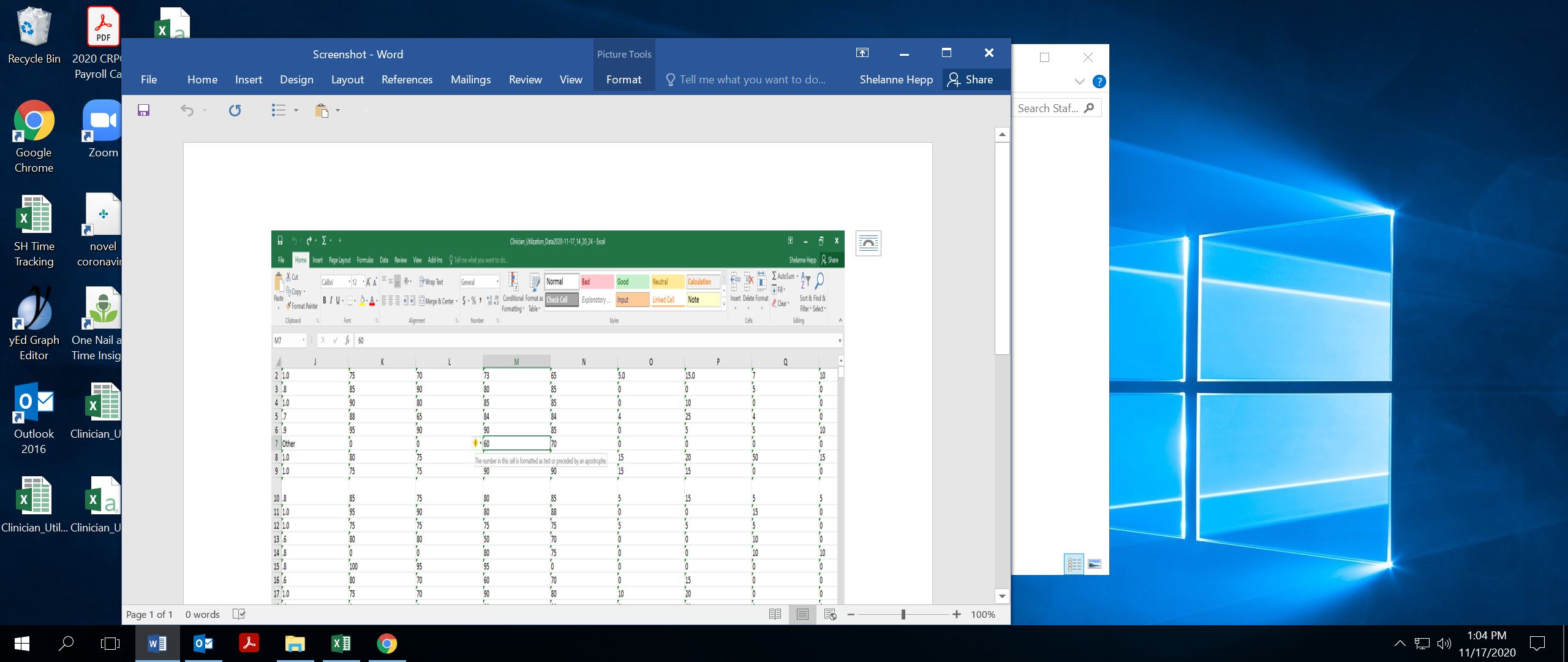Expand the Undo history dropdown arrow
The width and height of the screenshot is (1568, 662).
[x=205, y=110]
